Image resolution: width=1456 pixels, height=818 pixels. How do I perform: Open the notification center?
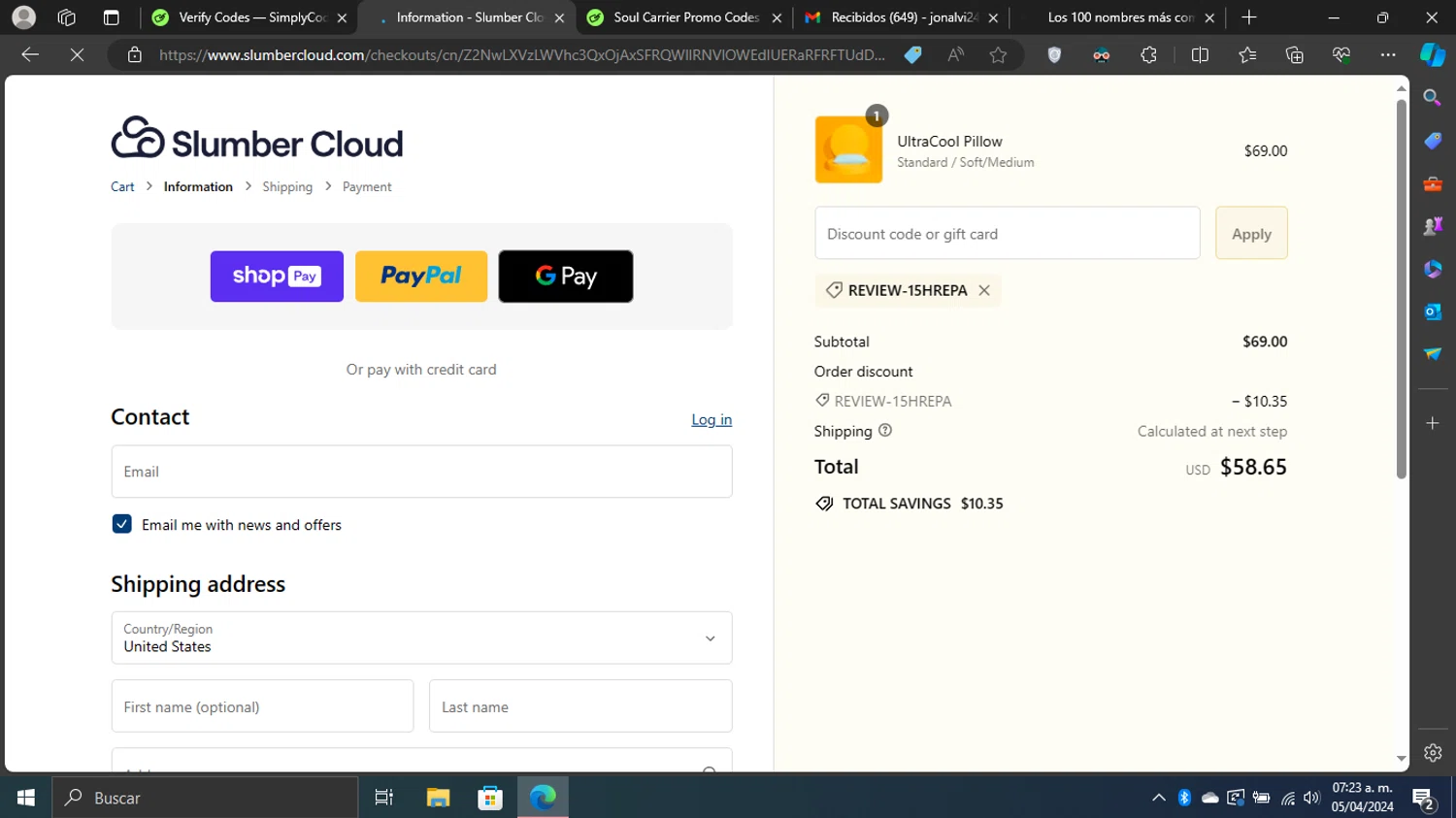click(1424, 799)
